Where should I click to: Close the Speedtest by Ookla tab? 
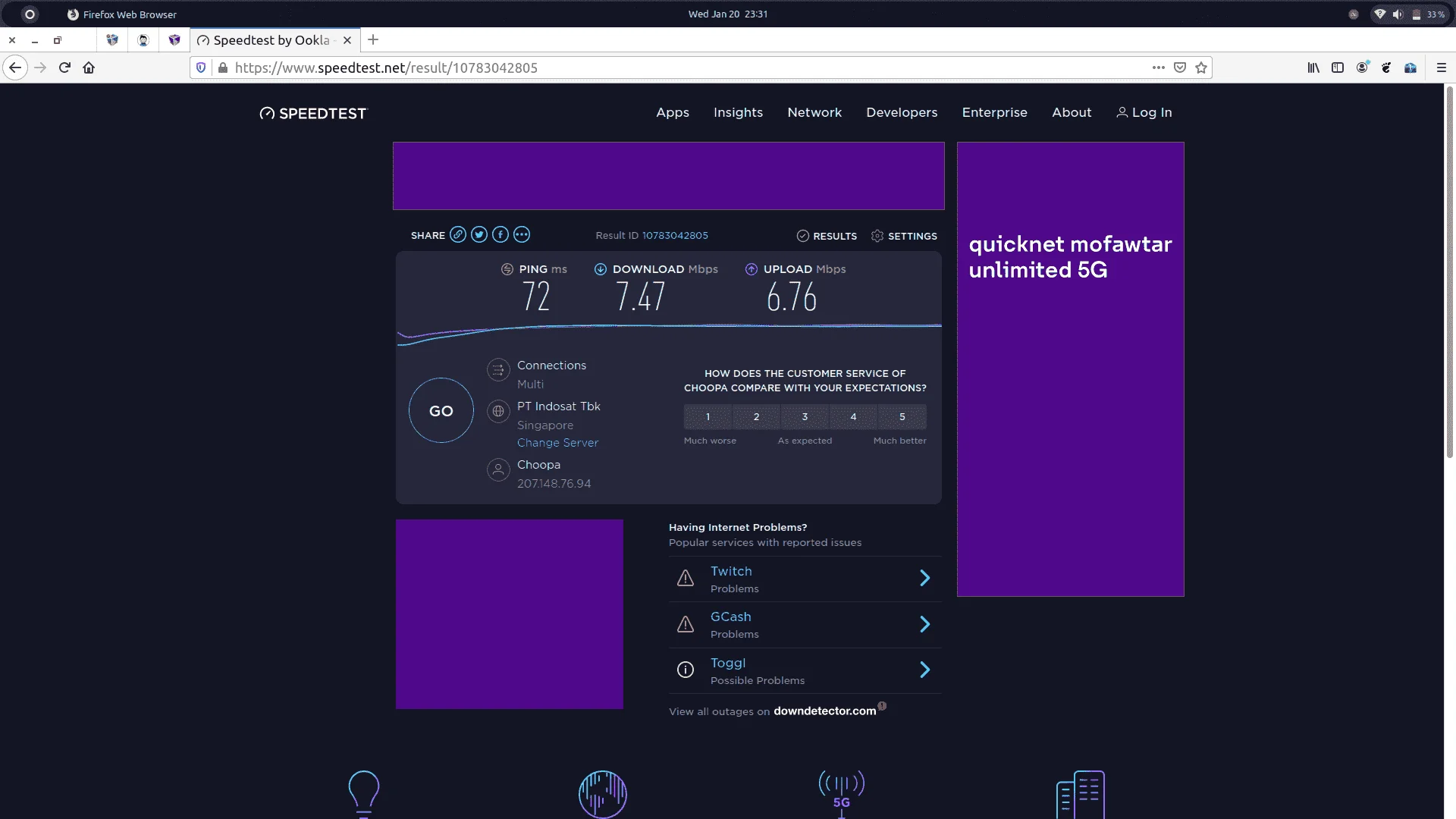click(347, 40)
